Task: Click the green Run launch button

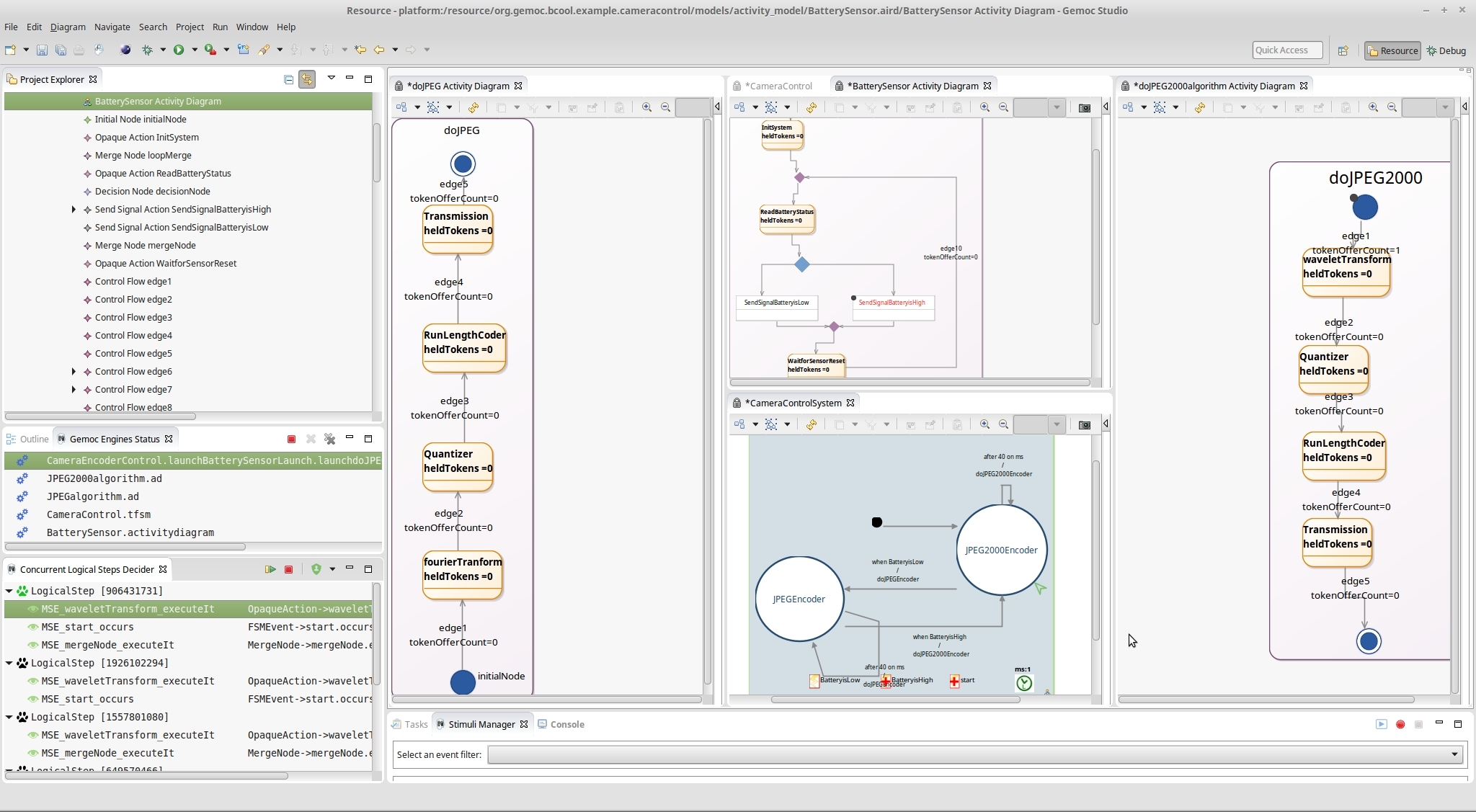Action: pos(179,50)
